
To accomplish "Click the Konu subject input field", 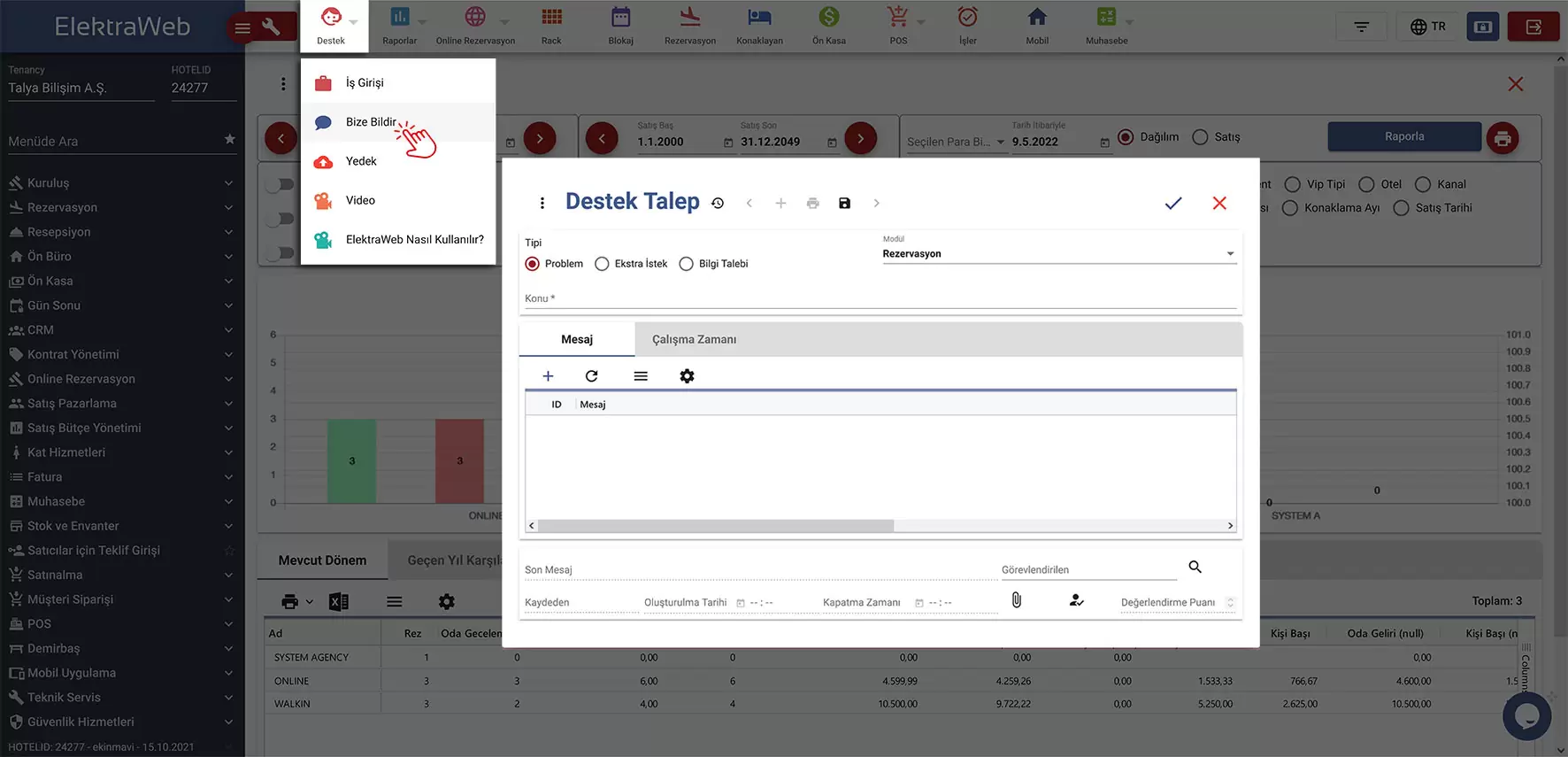I will click(880, 298).
